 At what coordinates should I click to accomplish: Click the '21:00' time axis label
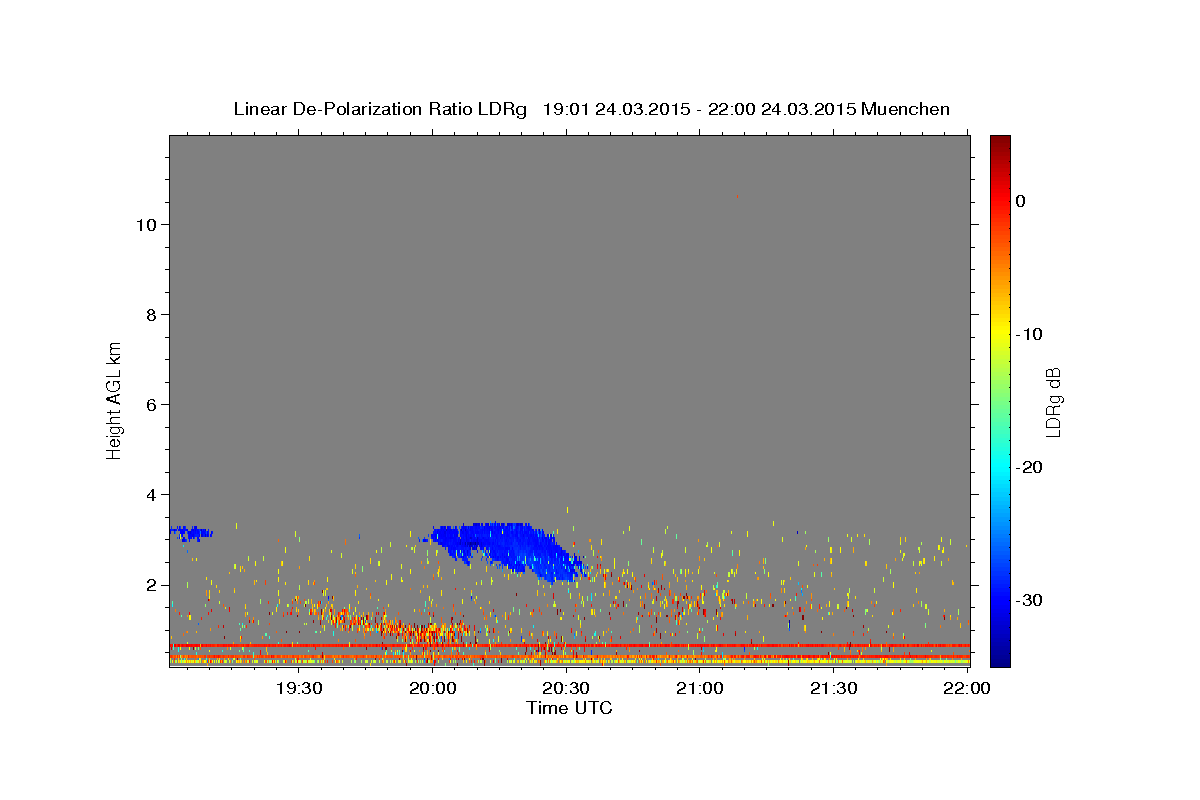[x=700, y=688]
